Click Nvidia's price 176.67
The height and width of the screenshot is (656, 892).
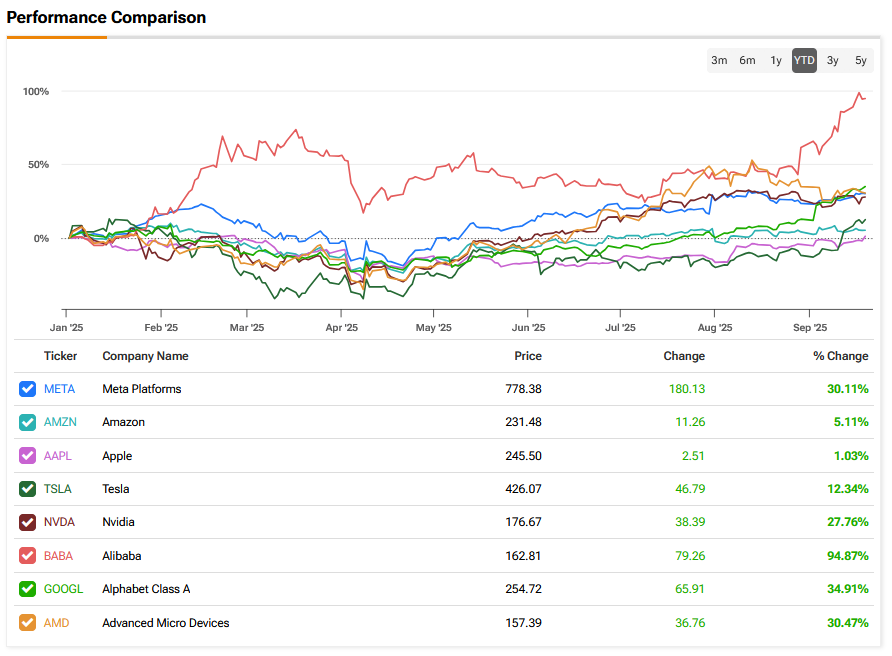pyautogui.click(x=523, y=522)
